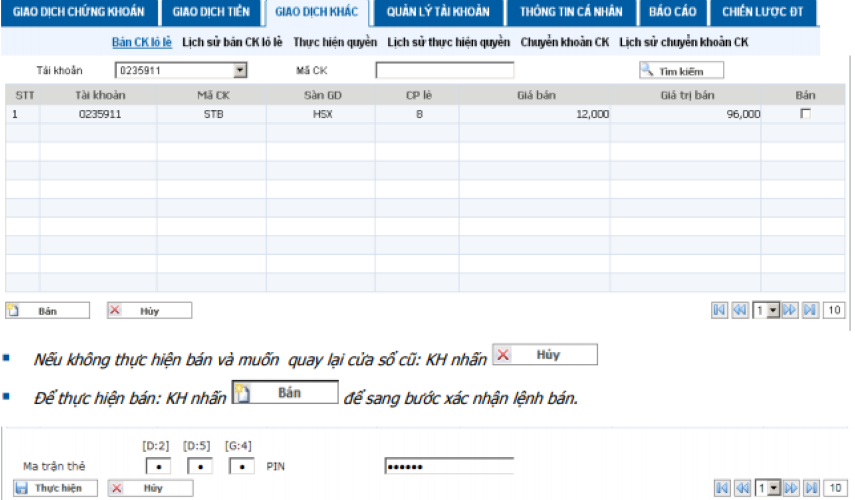This screenshot has width=855, height=500.
Task: Click last-page arrow in bottom pagination bar
Action: (810, 488)
